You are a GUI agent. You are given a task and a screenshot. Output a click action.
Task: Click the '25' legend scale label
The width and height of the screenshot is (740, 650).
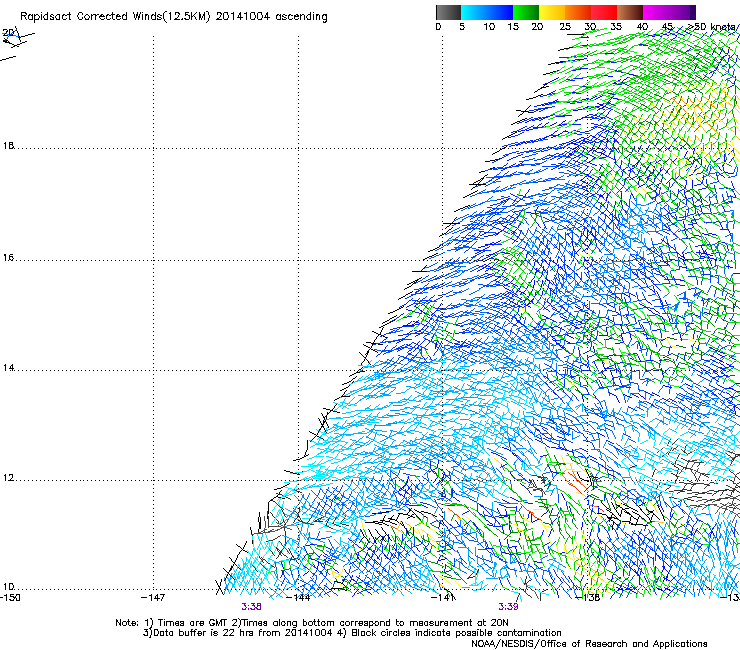pos(565,27)
